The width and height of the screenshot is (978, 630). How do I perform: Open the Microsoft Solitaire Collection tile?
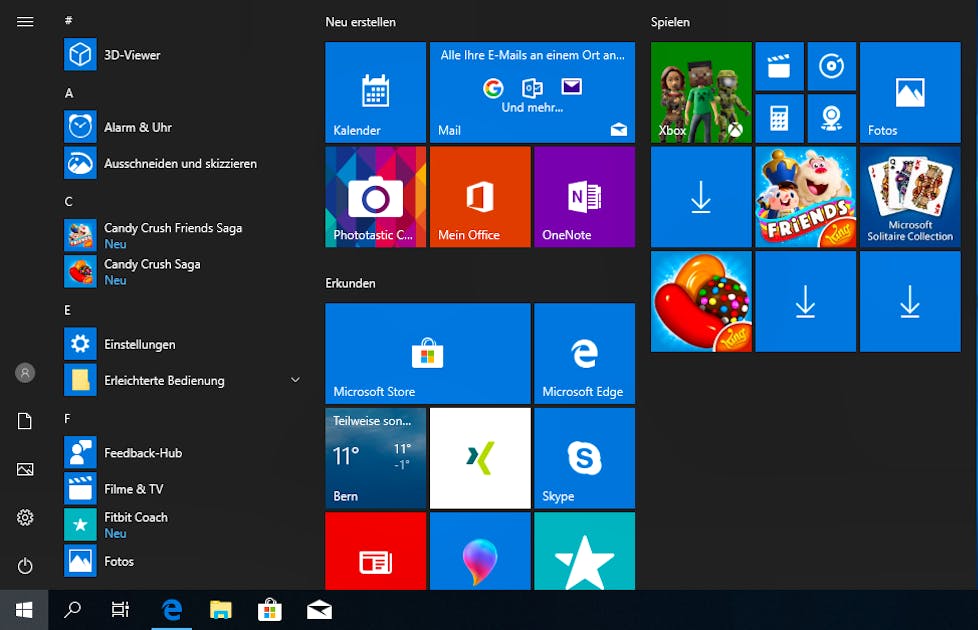pos(910,197)
